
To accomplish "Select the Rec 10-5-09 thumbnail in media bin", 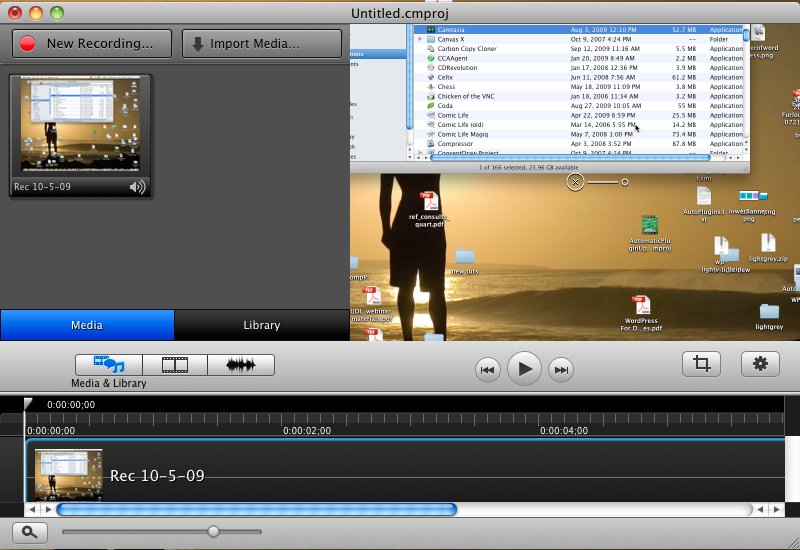I will click(x=80, y=127).
